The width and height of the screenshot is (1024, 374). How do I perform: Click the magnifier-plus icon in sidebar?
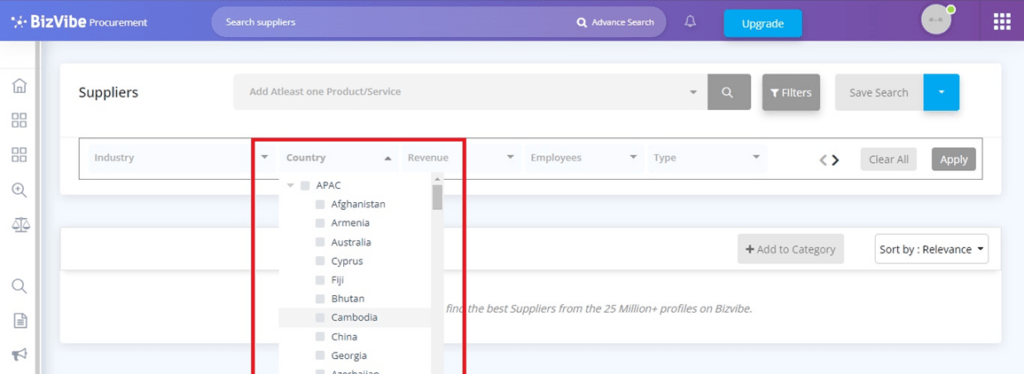(x=20, y=190)
